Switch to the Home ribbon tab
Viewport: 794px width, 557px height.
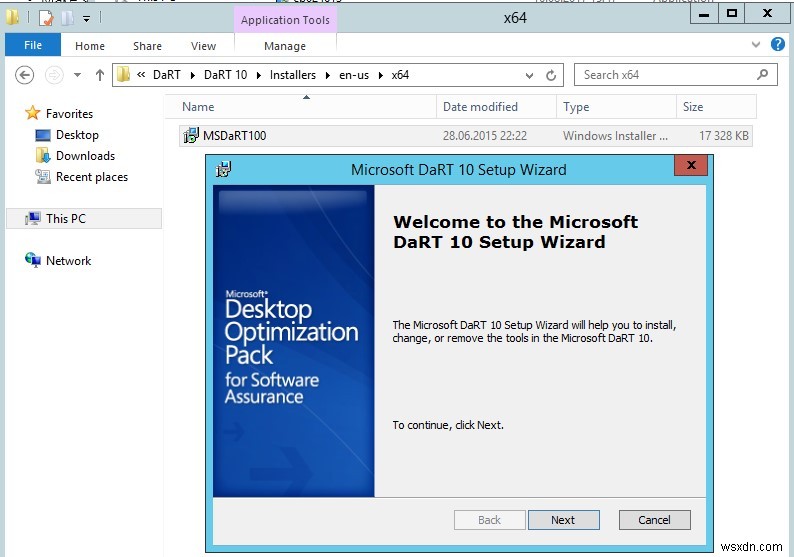[90, 46]
